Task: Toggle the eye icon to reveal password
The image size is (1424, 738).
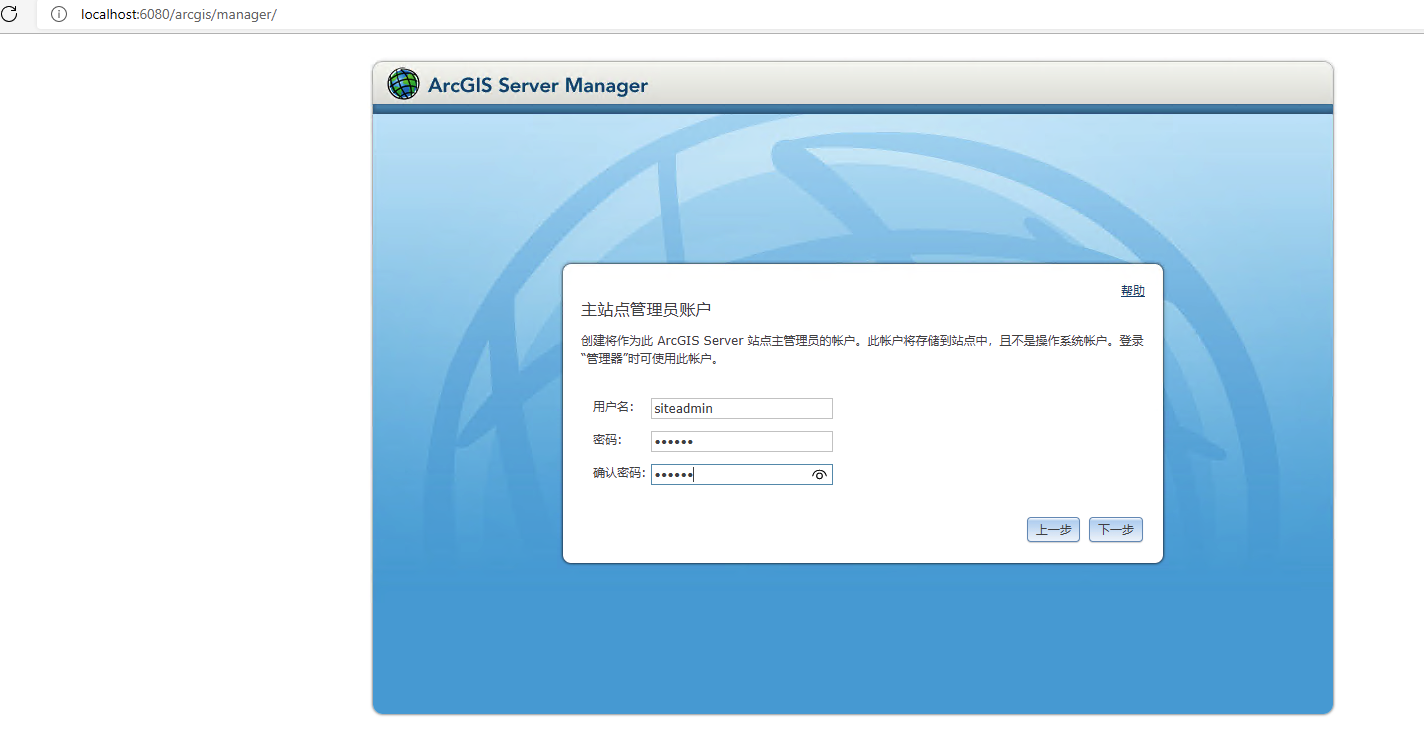Action: (819, 475)
